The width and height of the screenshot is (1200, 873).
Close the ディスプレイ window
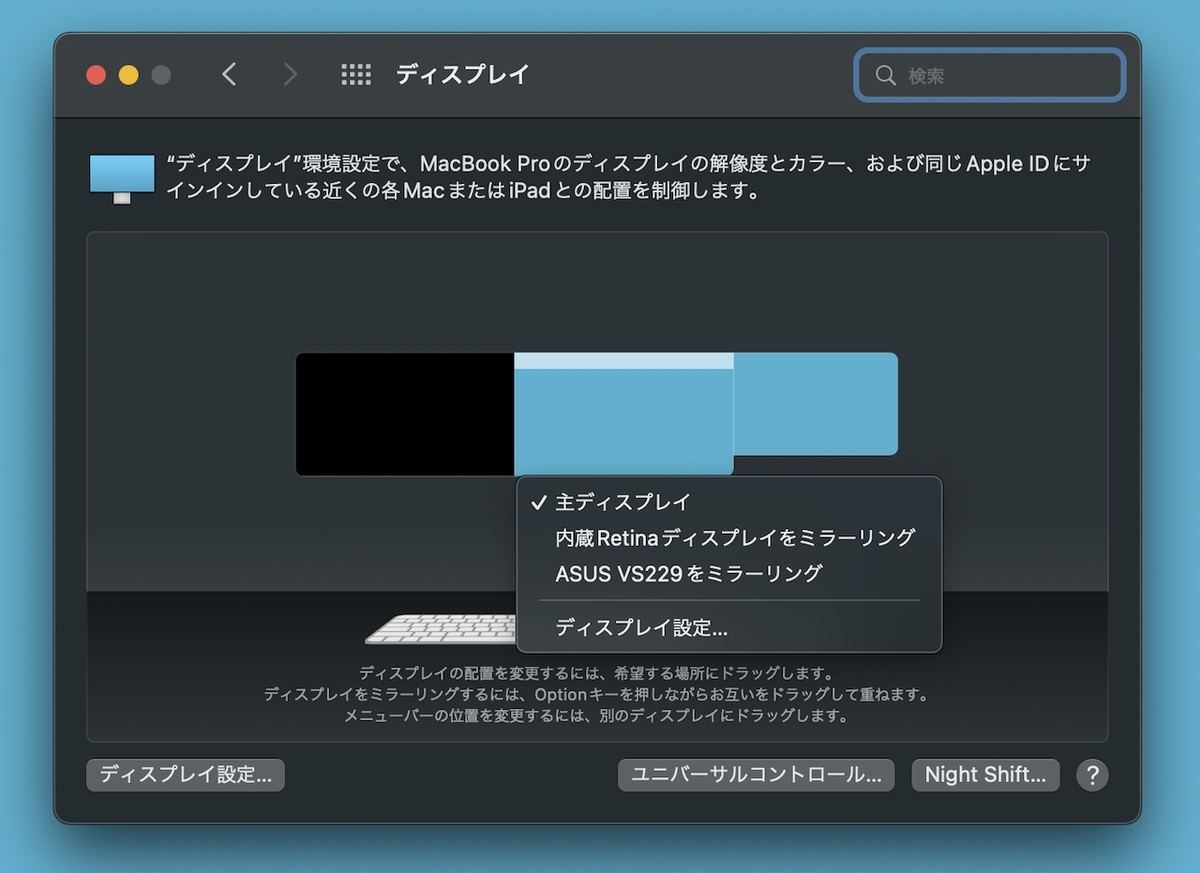click(x=96, y=75)
